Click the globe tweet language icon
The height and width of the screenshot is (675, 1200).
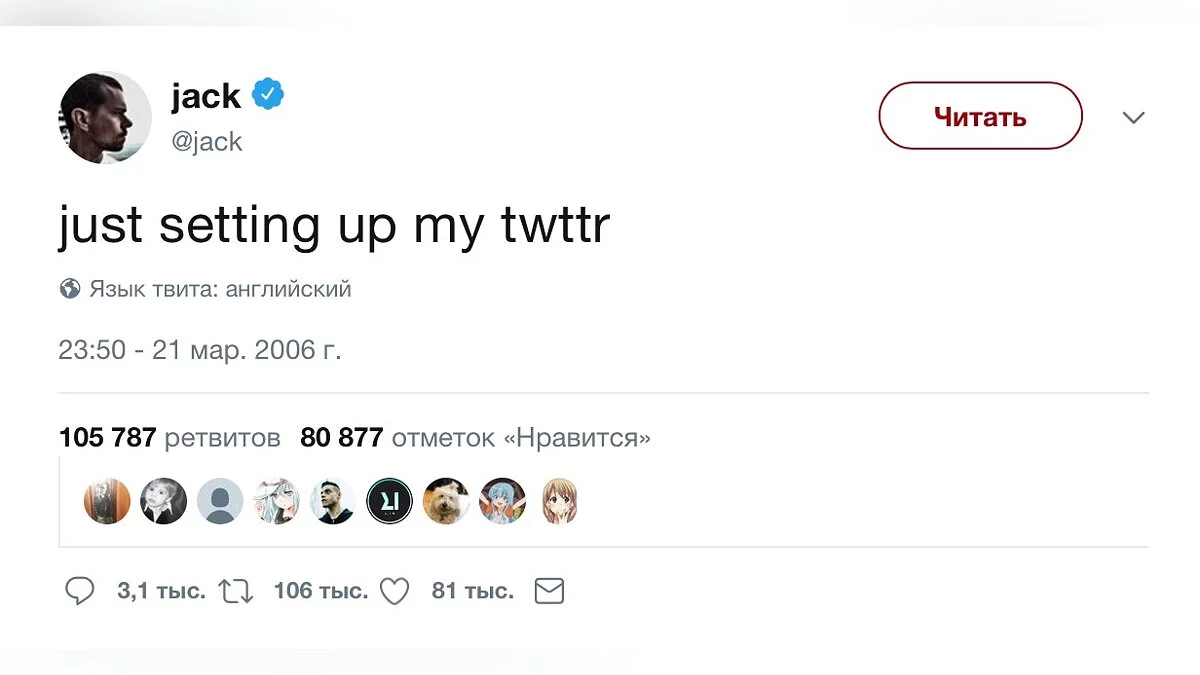(70, 290)
